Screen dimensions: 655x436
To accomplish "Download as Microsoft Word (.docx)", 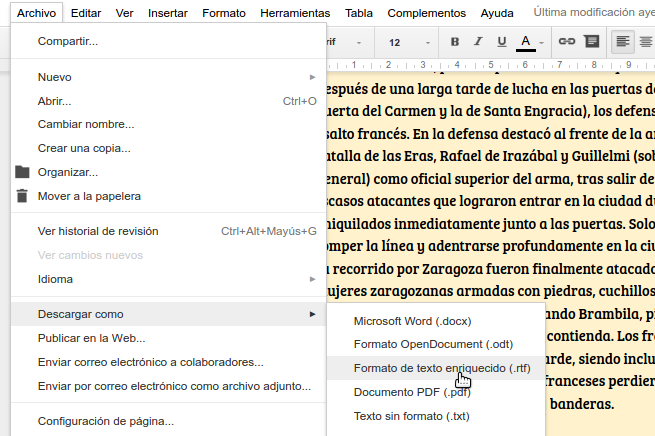I will [436, 321].
